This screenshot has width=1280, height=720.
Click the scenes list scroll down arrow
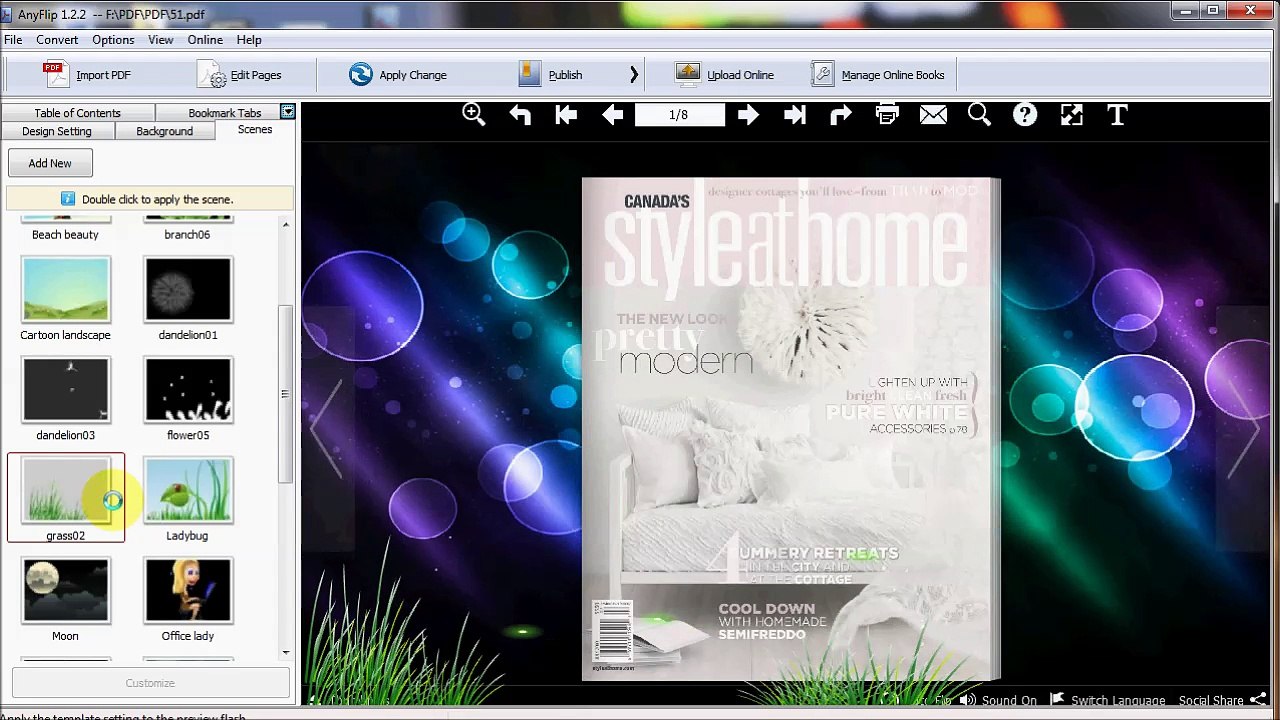(286, 652)
